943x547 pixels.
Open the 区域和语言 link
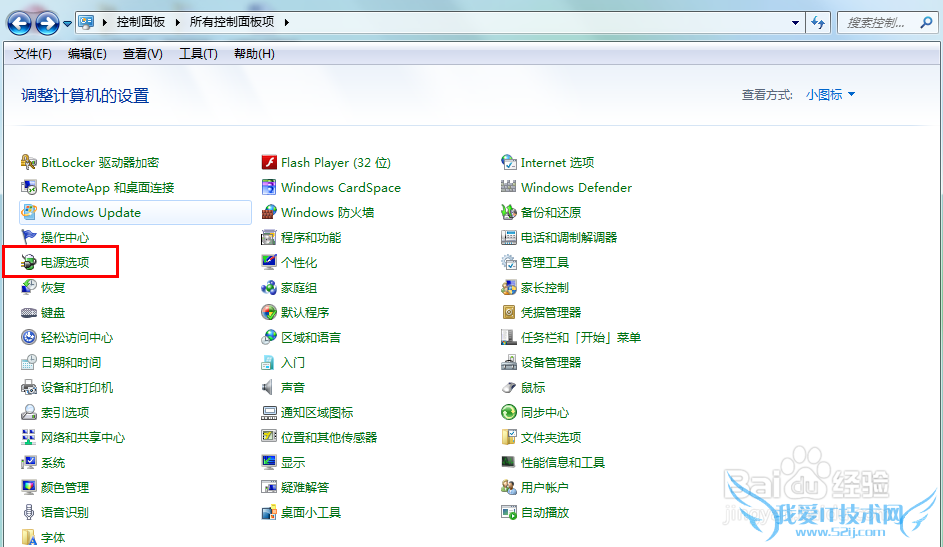[x=311, y=338]
